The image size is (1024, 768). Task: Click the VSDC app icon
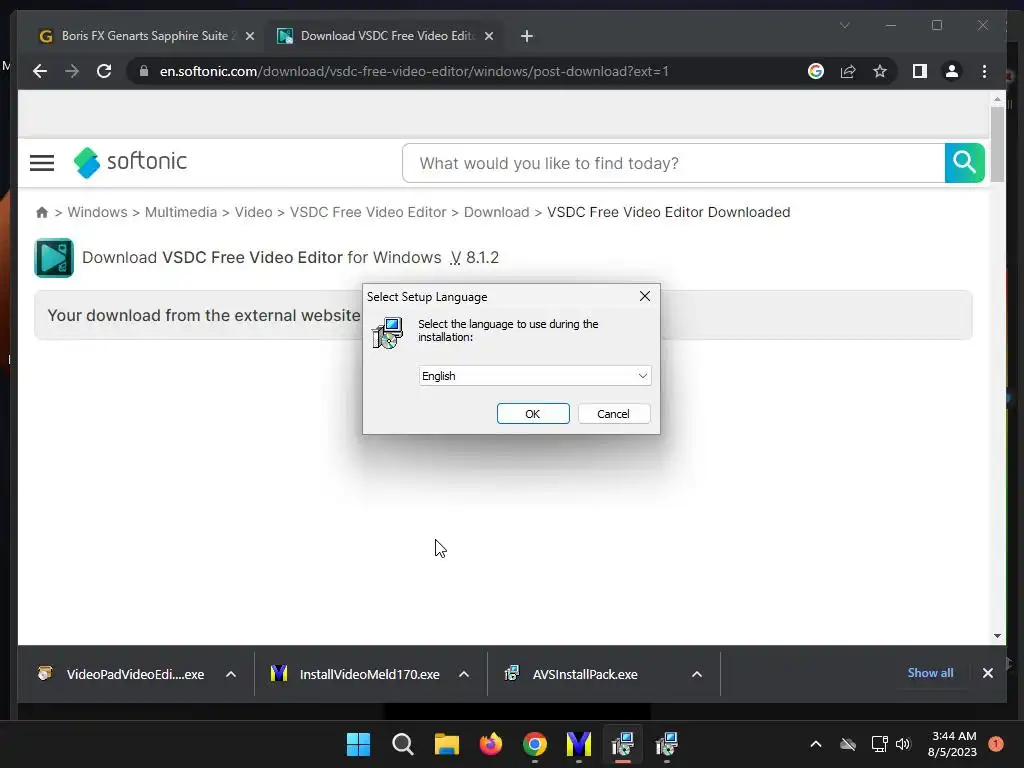54,258
